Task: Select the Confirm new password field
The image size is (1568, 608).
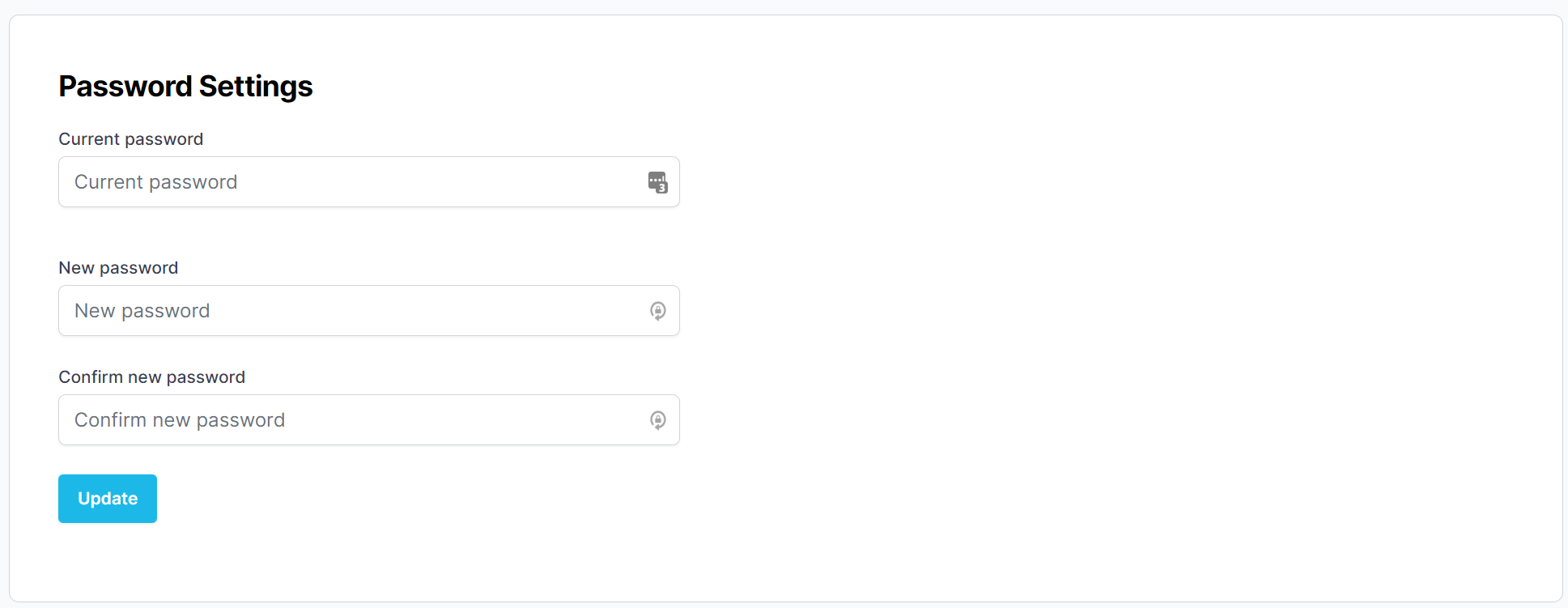Action: click(348, 420)
